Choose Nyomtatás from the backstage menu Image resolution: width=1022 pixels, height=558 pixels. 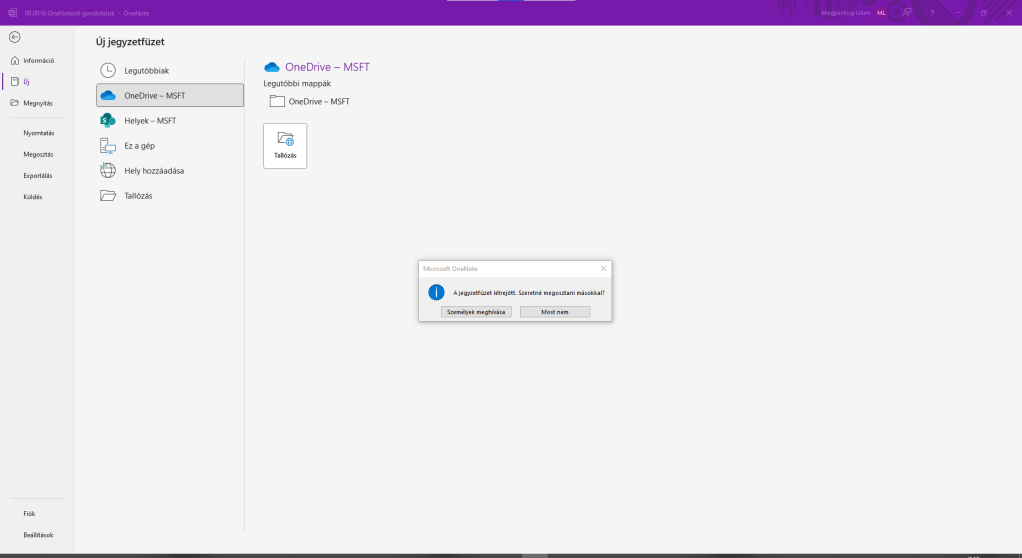(38, 132)
